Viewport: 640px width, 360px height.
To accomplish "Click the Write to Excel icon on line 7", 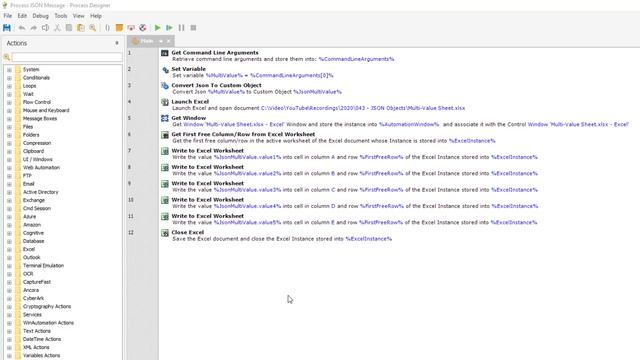I will pyautogui.click(x=165, y=151).
